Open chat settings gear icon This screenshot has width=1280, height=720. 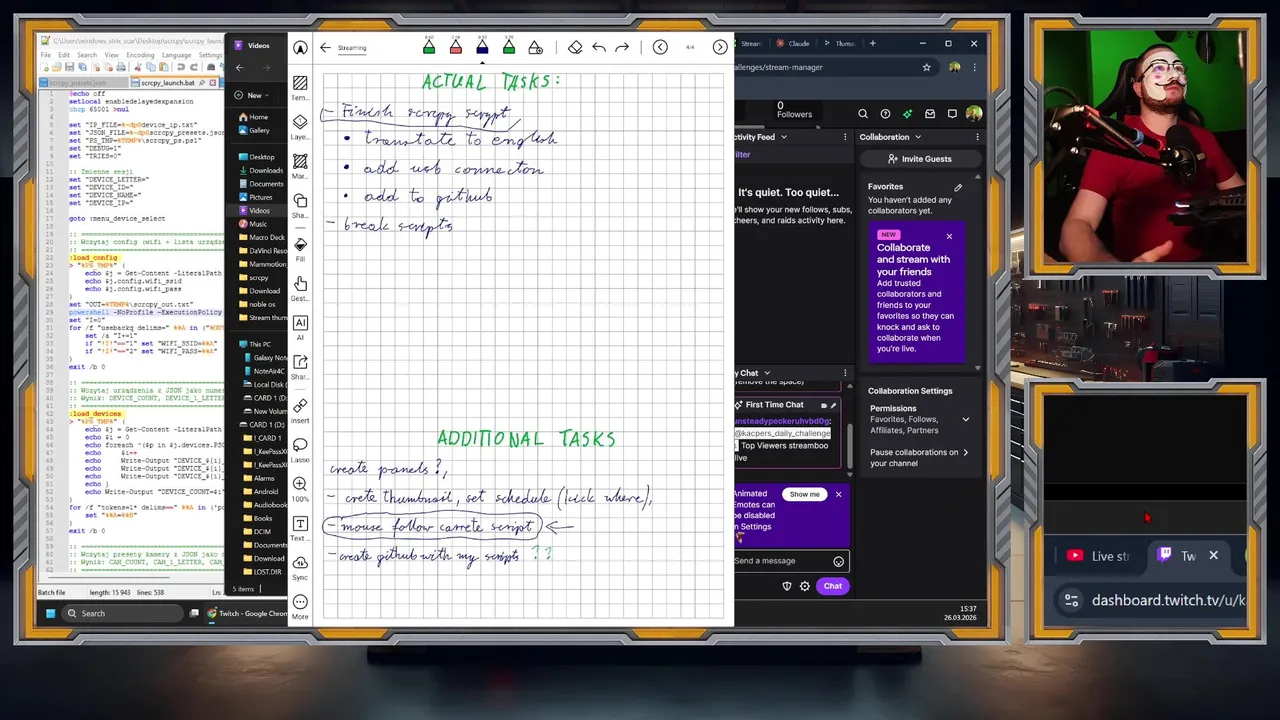[x=805, y=586]
